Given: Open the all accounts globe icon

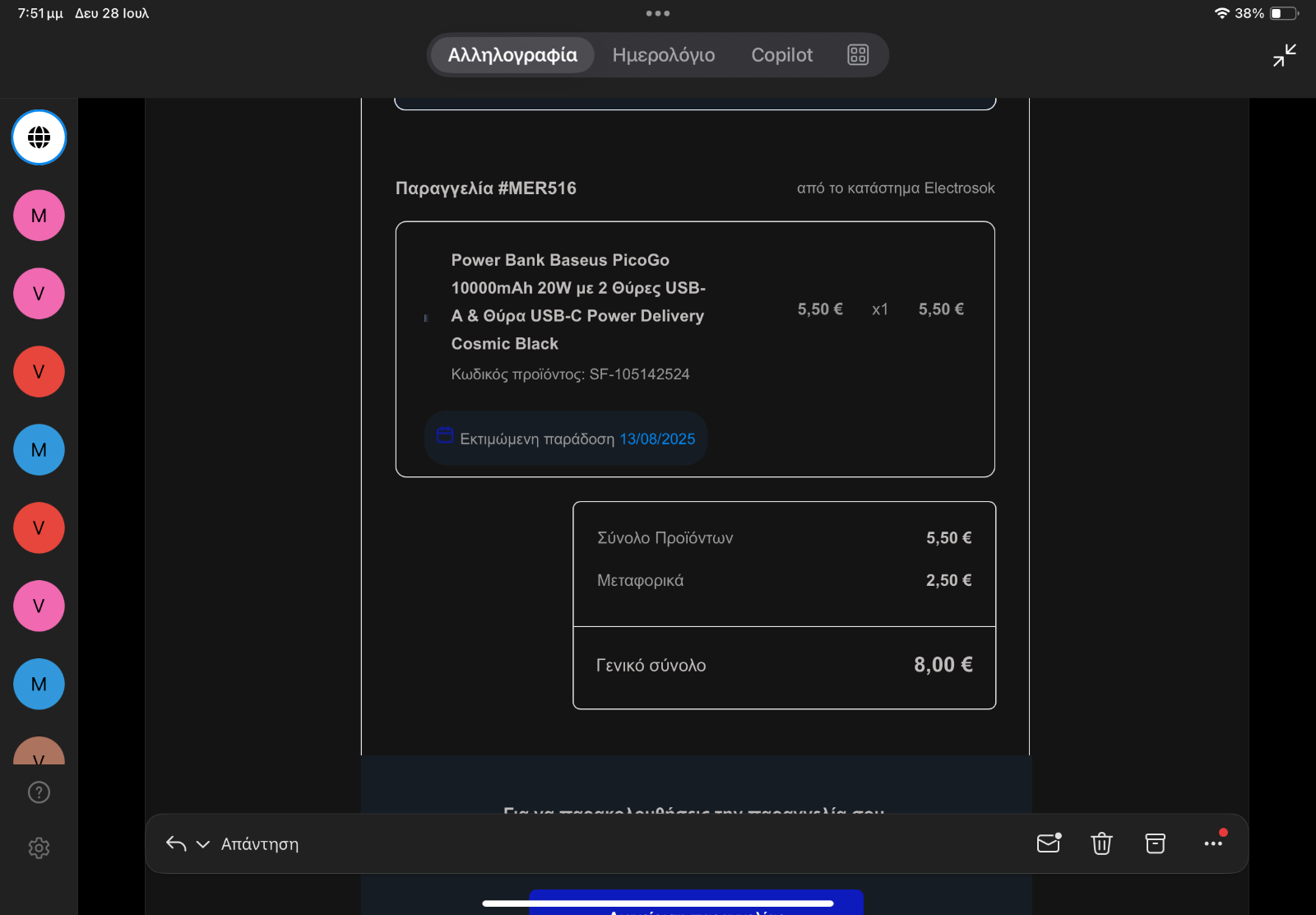Looking at the screenshot, I should tap(39, 137).
